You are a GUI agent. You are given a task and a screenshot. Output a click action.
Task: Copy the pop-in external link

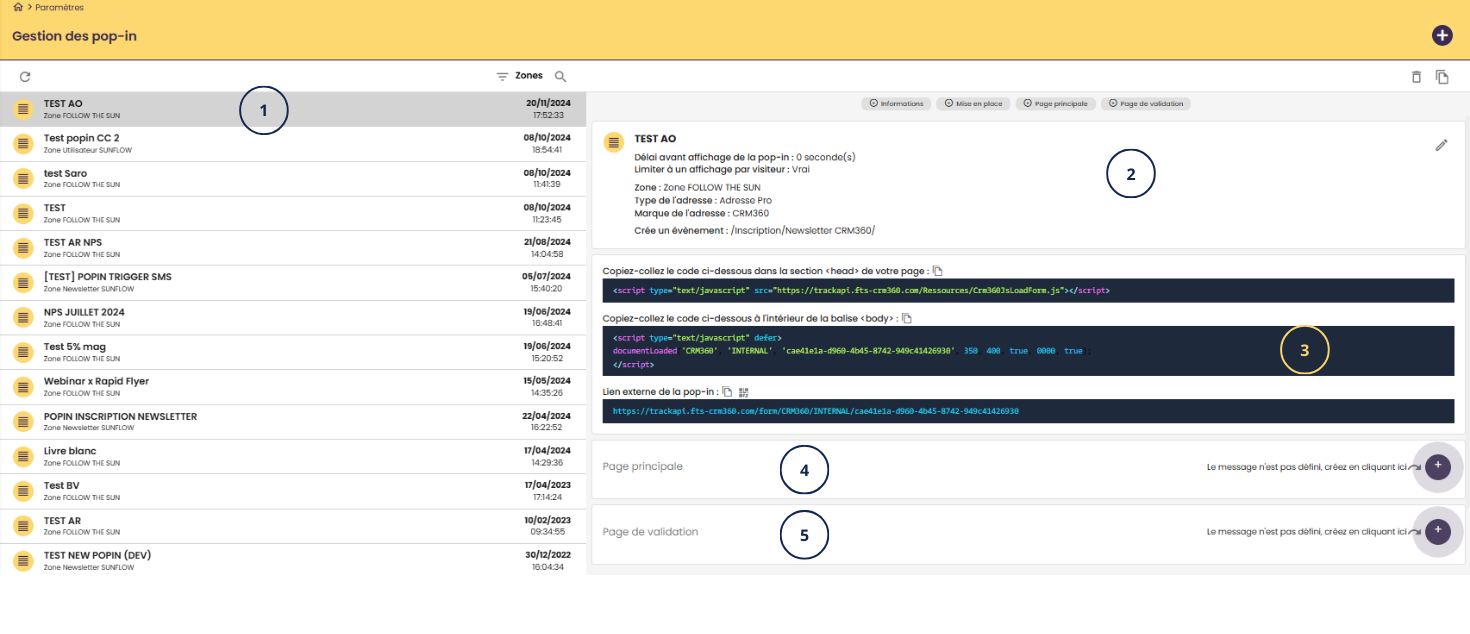(x=727, y=392)
